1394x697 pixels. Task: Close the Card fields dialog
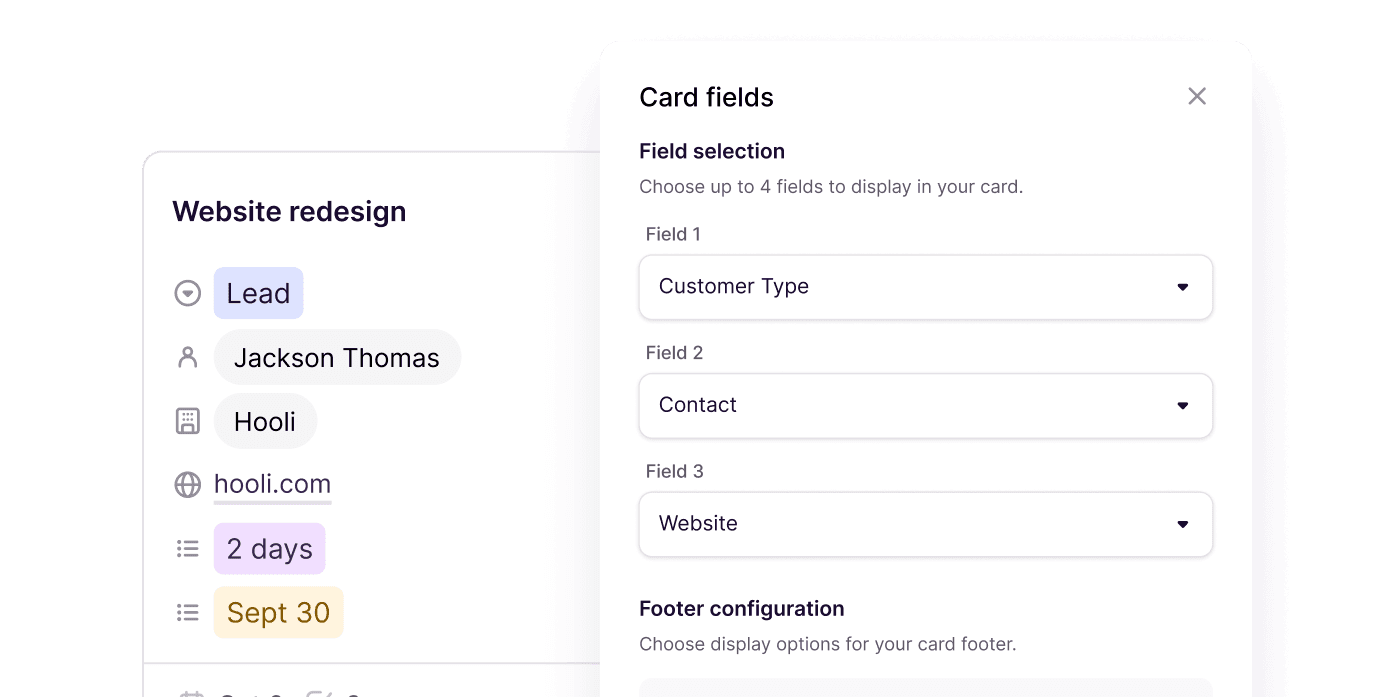click(1196, 96)
